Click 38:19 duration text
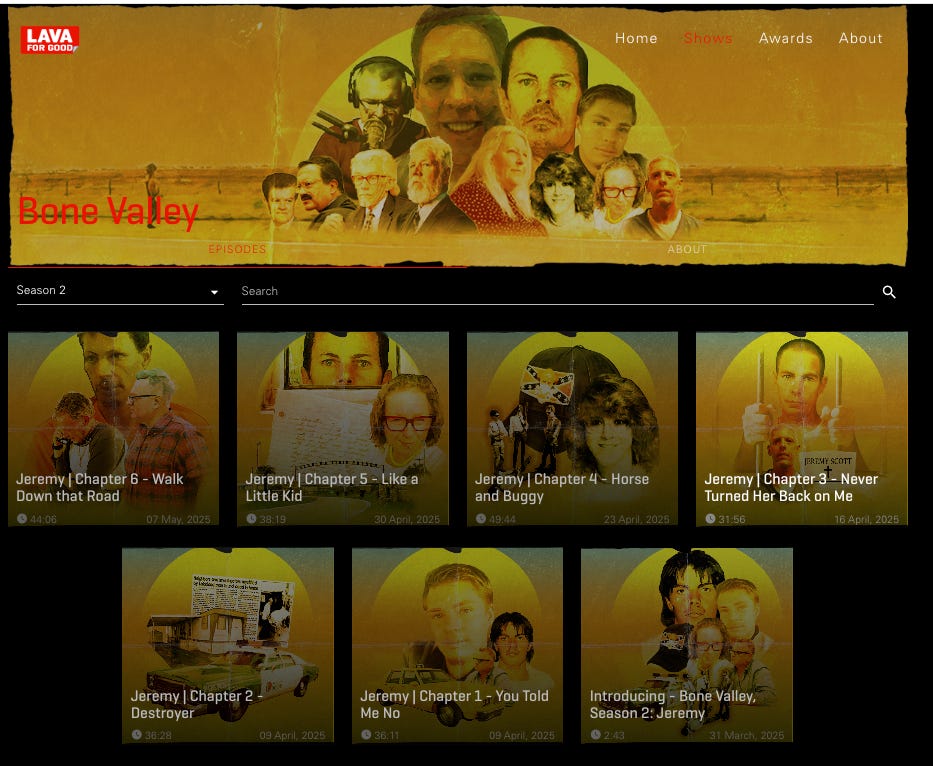The image size is (933, 766). pyautogui.click(x=273, y=520)
